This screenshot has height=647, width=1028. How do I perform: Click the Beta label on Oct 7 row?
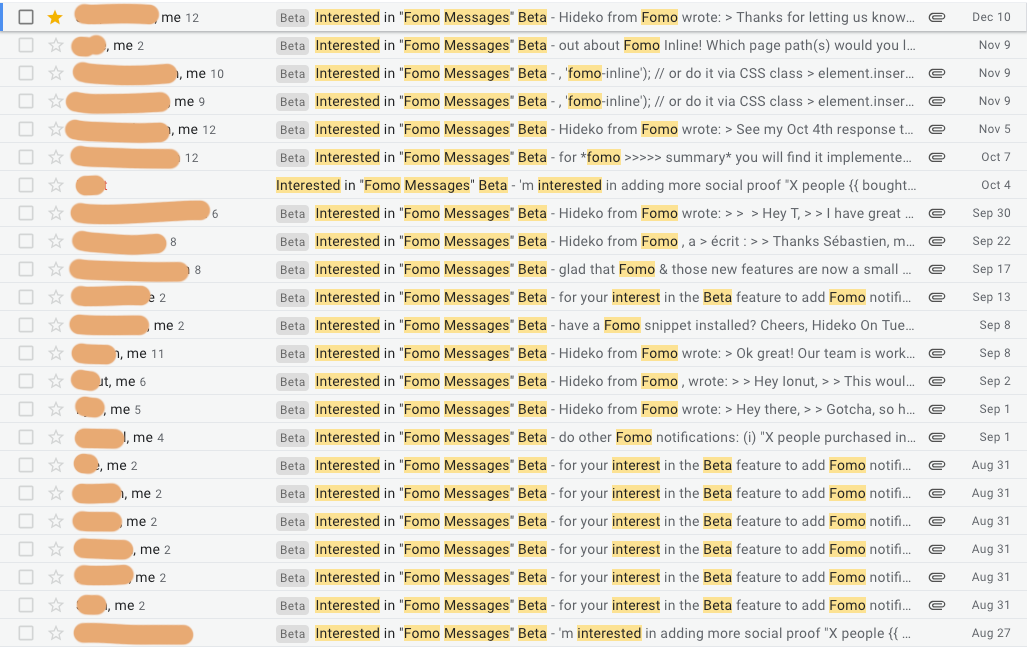tap(292, 158)
